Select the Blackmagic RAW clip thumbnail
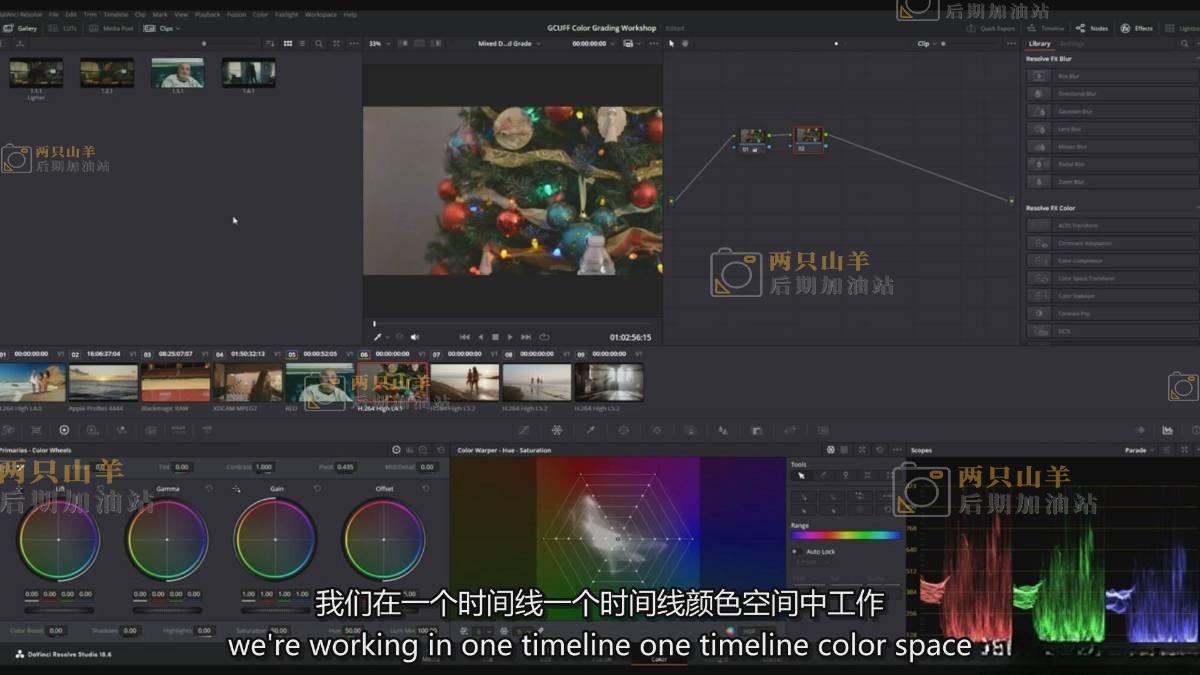Viewport: 1200px width, 675px height. pyautogui.click(x=175, y=383)
